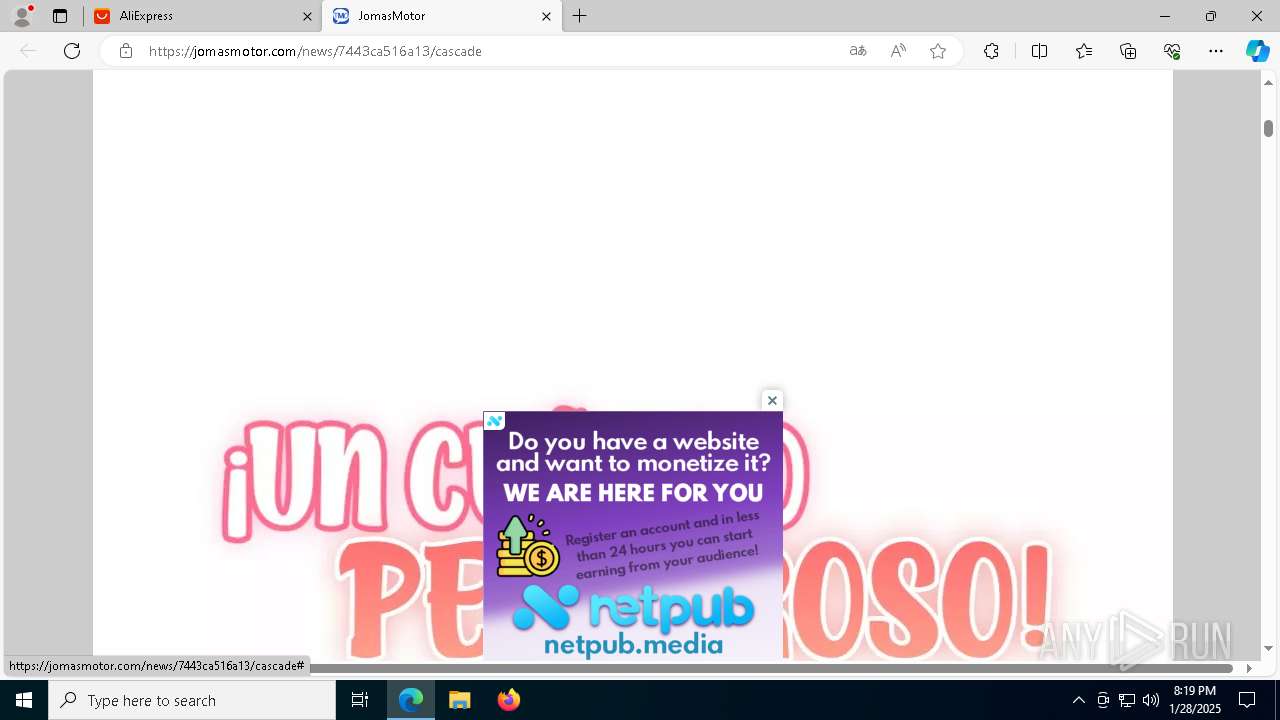1280x720 pixels.
Task: Toggle split screen view
Action: point(1039,51)
